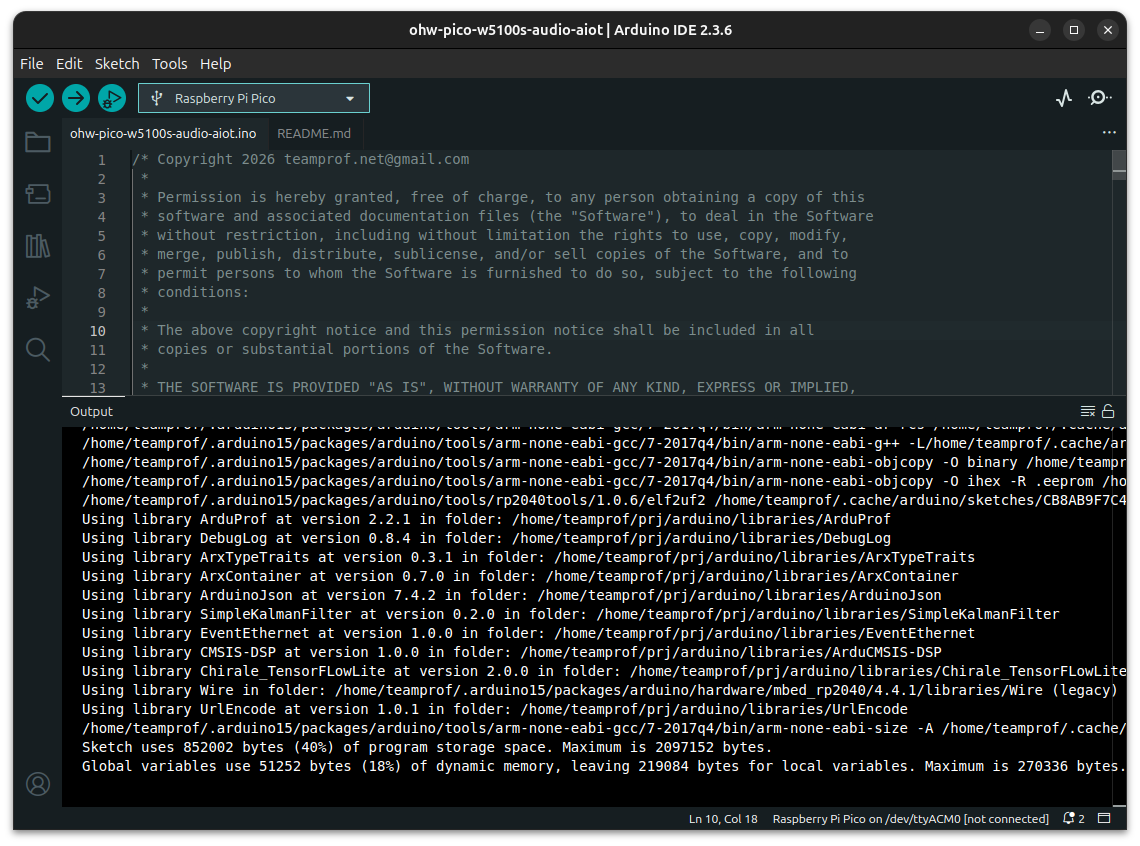This screenshot has height=846, width=1140.
Task: Open the Boards Manager sidebar panel
Action: pos(38,194)
